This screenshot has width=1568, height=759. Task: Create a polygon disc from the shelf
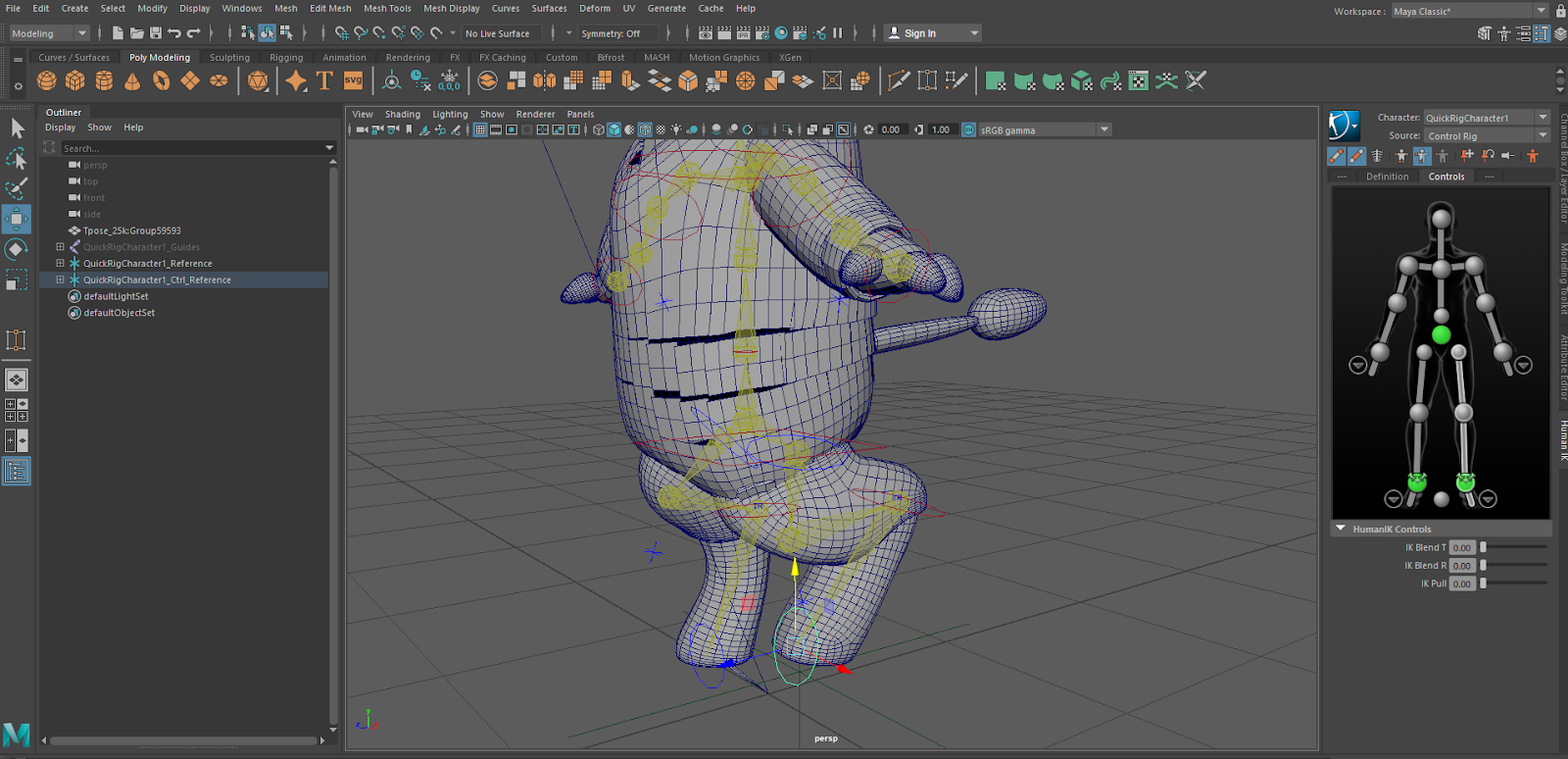(x=219, y=81)
